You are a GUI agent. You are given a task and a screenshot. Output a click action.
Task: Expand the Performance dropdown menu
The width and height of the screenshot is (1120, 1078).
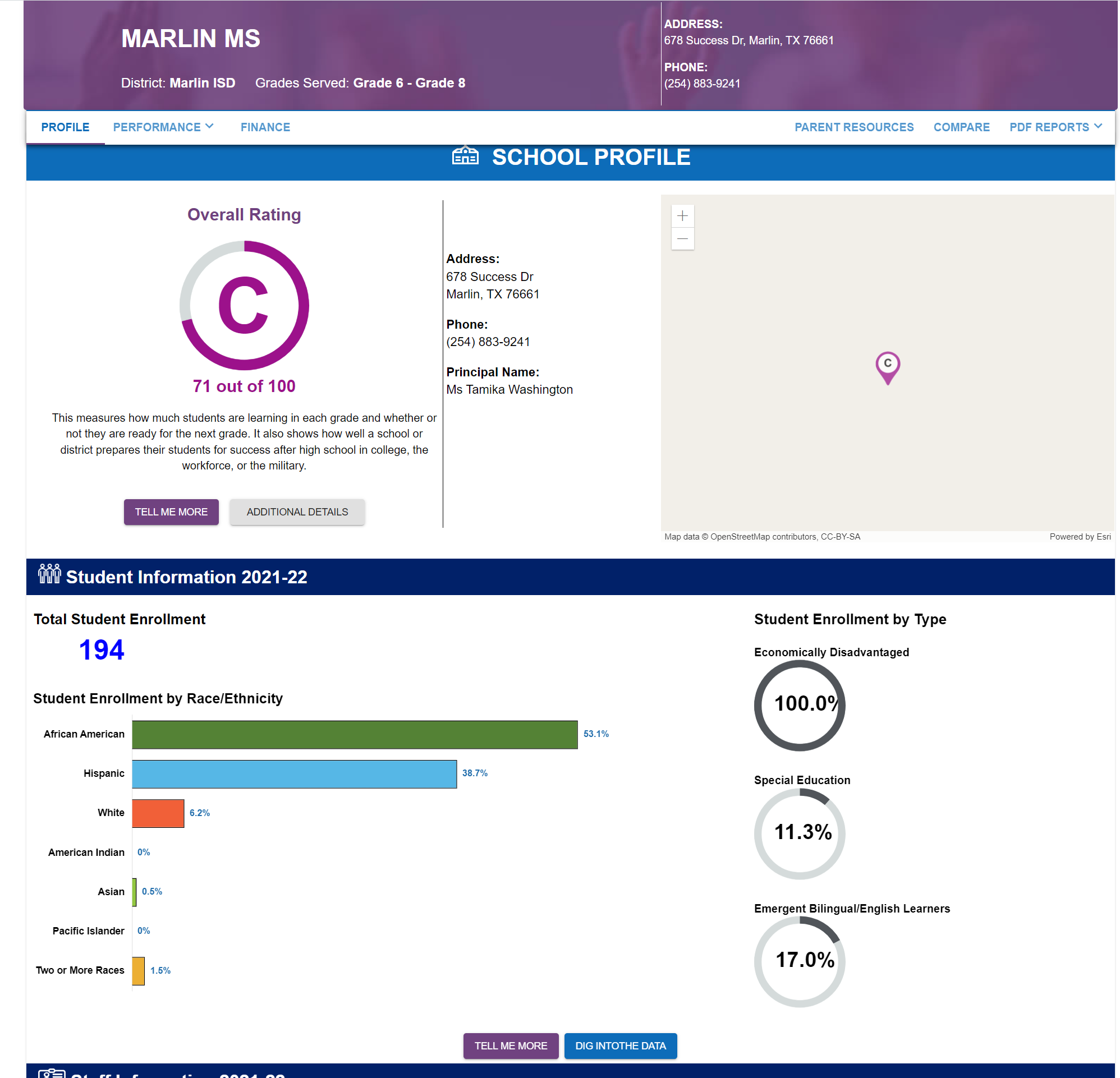[163, 127]
